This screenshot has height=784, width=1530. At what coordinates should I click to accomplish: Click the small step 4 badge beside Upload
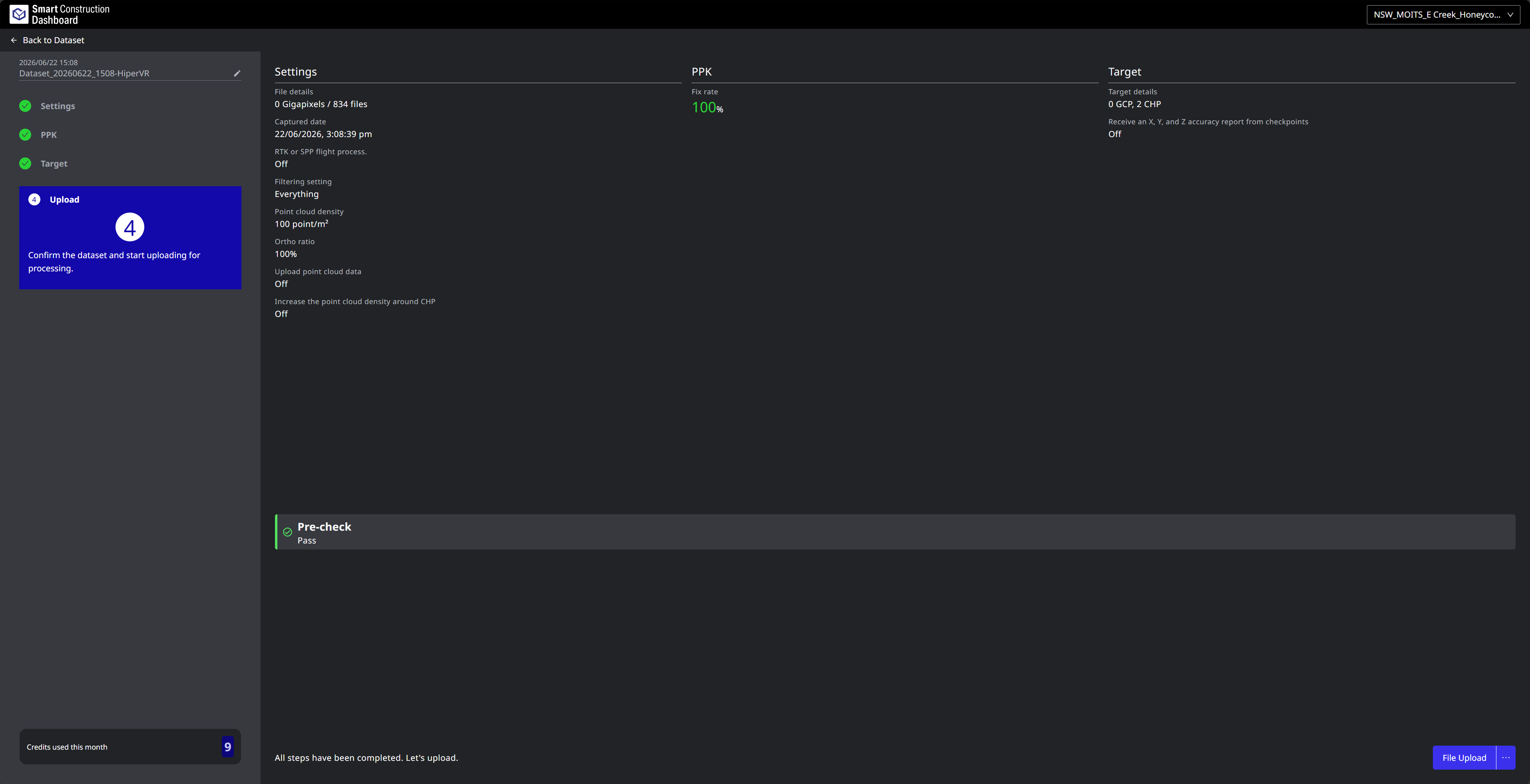tap(34, 199)
